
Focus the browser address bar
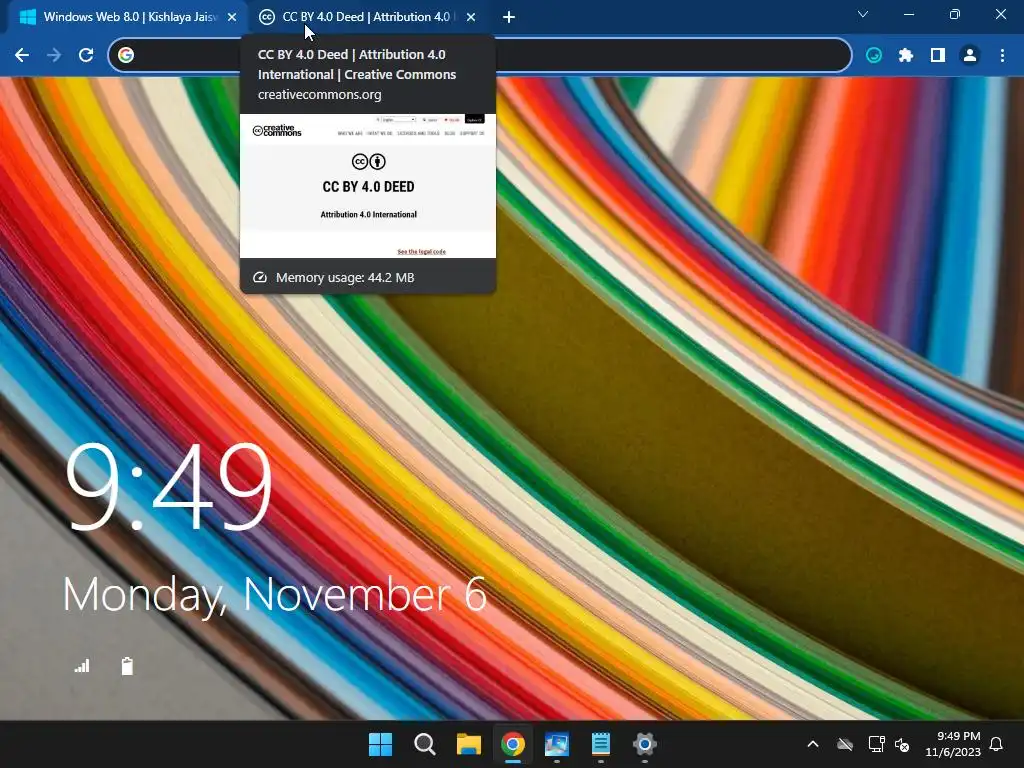point(480,56)
